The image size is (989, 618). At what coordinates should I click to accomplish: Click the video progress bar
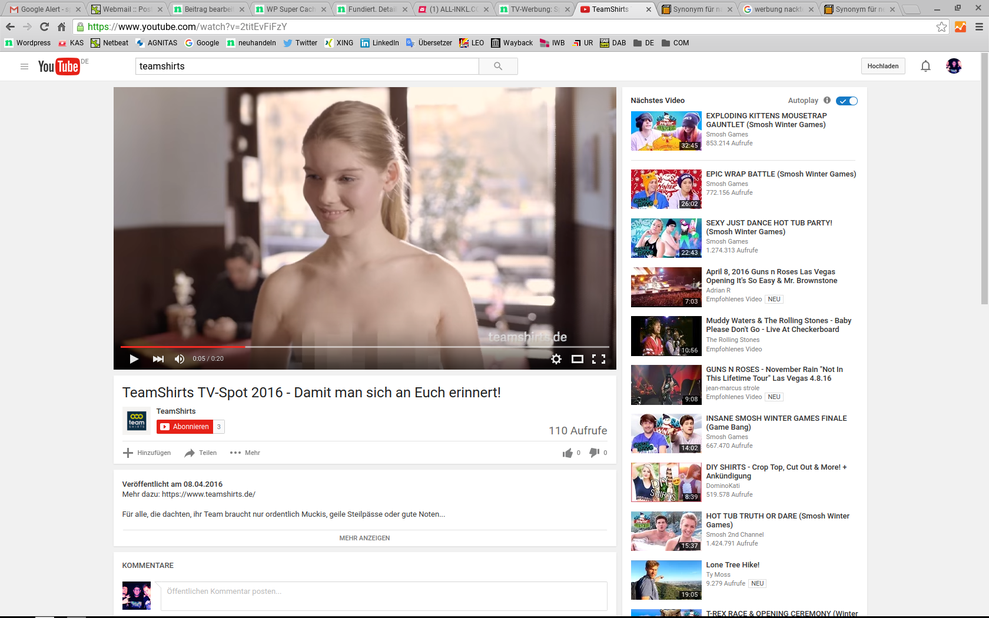[365, 347]
